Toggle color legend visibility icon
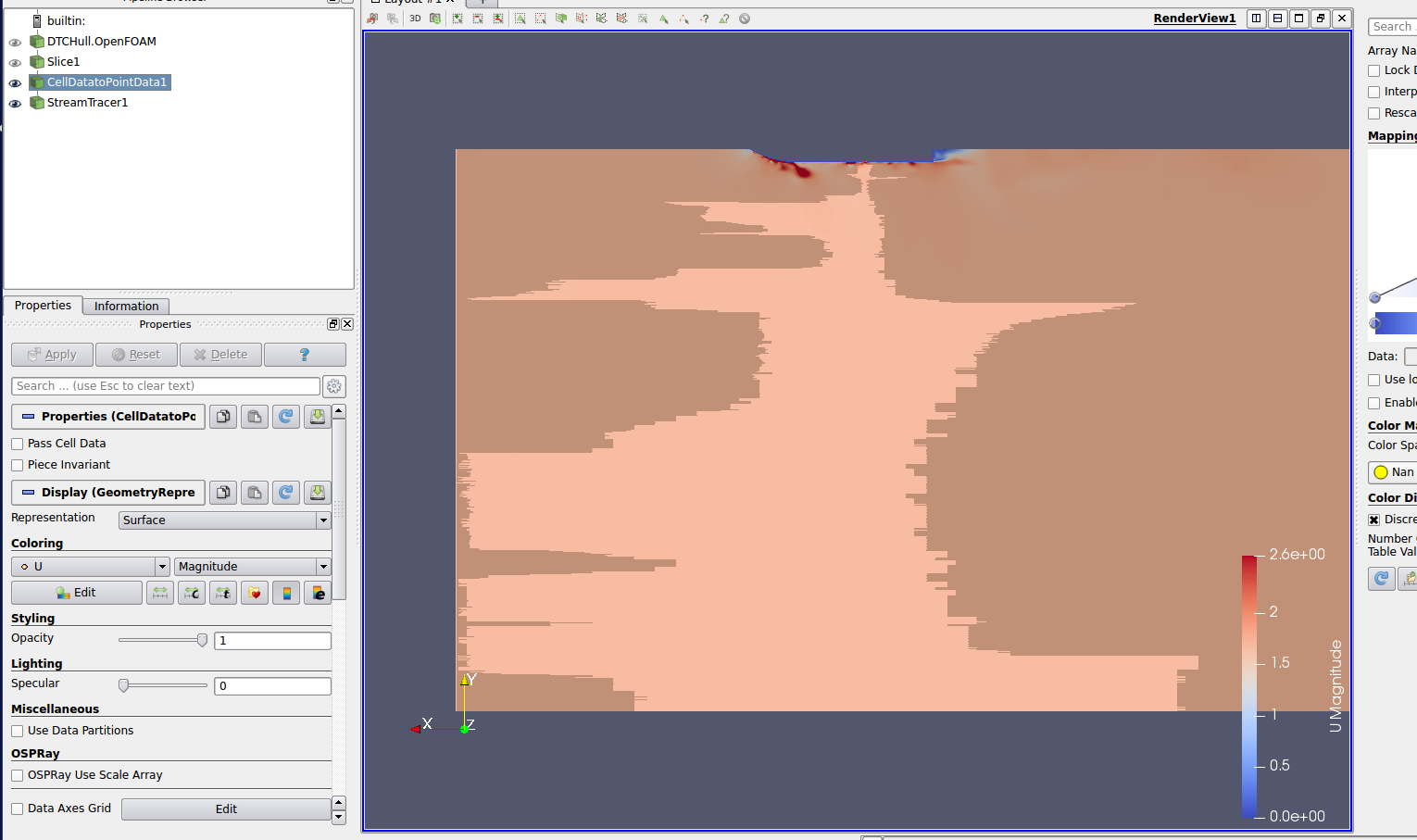 [287, 593]
